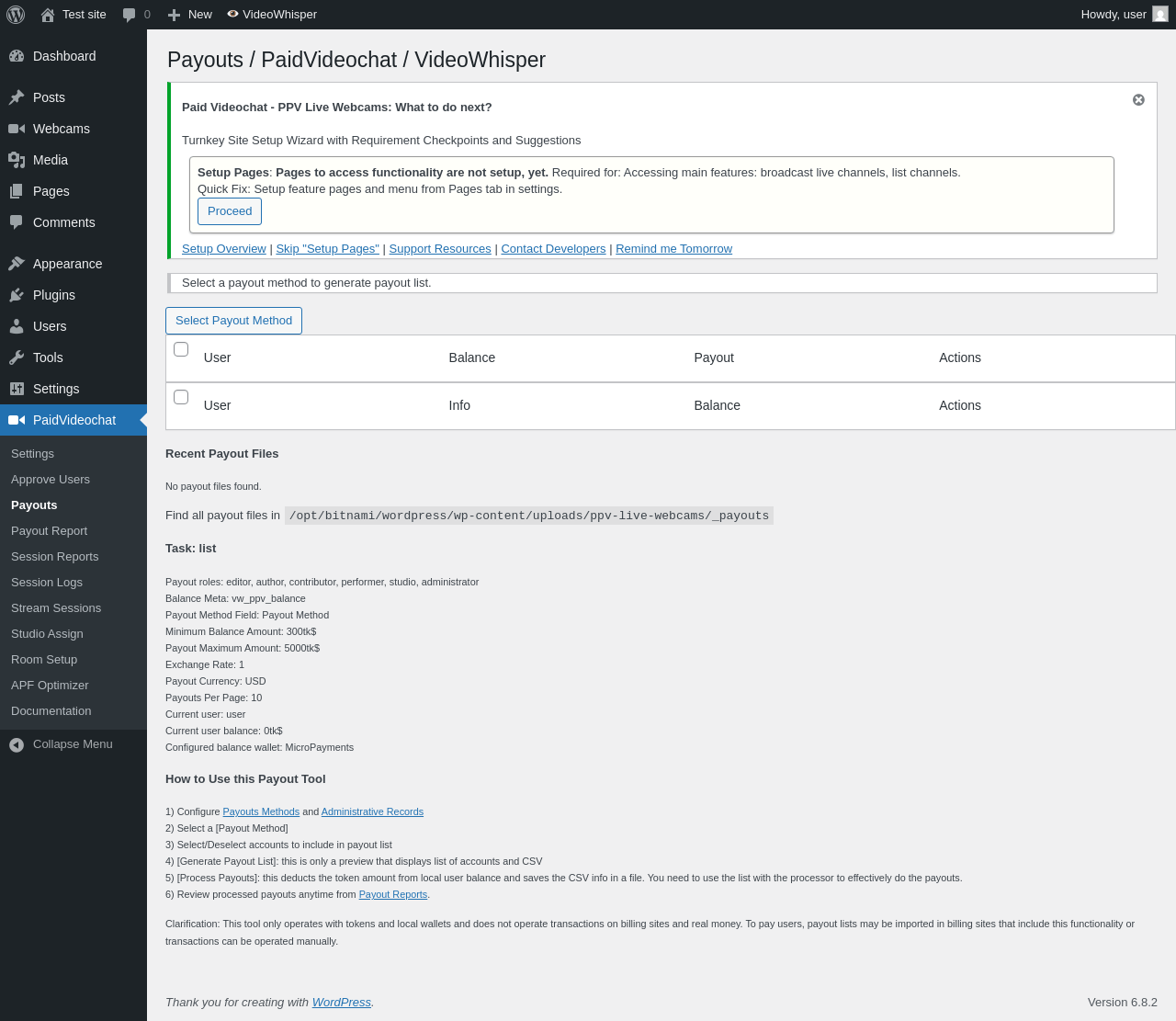Image resolution: width=1176 pixels, height=1021 pixels.
Task: Open the WordPress link in footer
Action: (342, 1003)
